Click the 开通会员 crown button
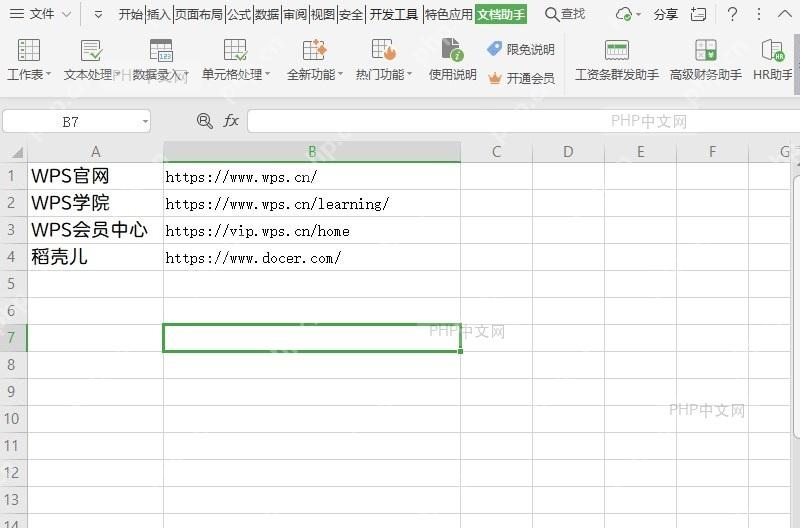 click(521, 78)
